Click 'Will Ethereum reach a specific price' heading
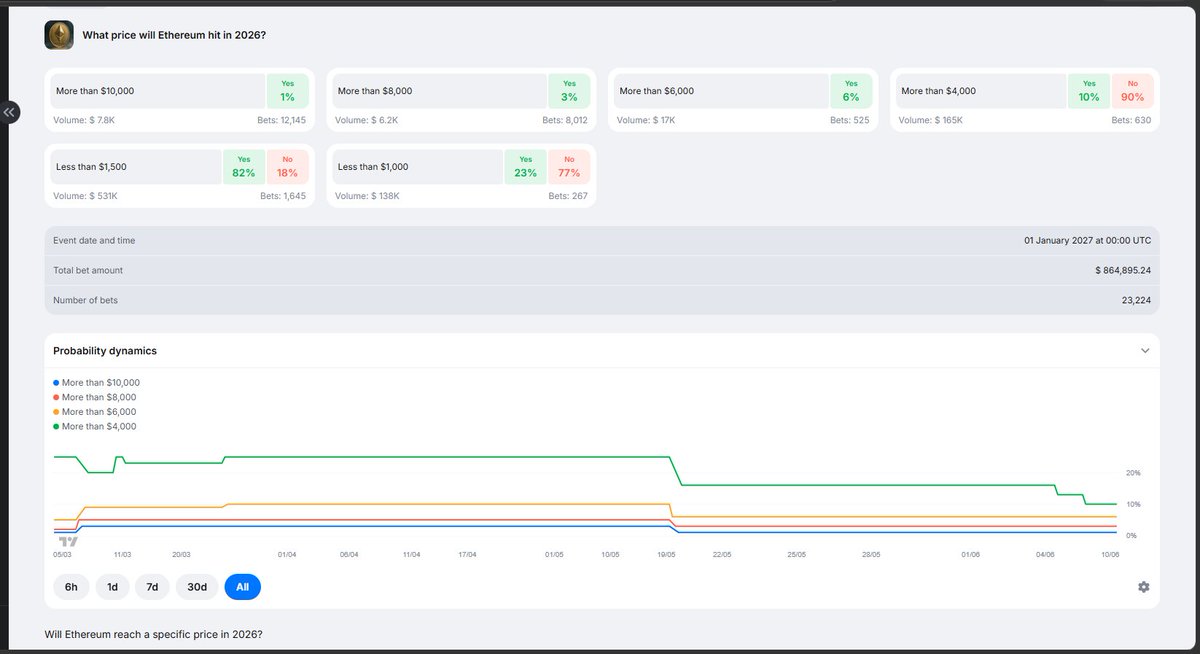 154,635
